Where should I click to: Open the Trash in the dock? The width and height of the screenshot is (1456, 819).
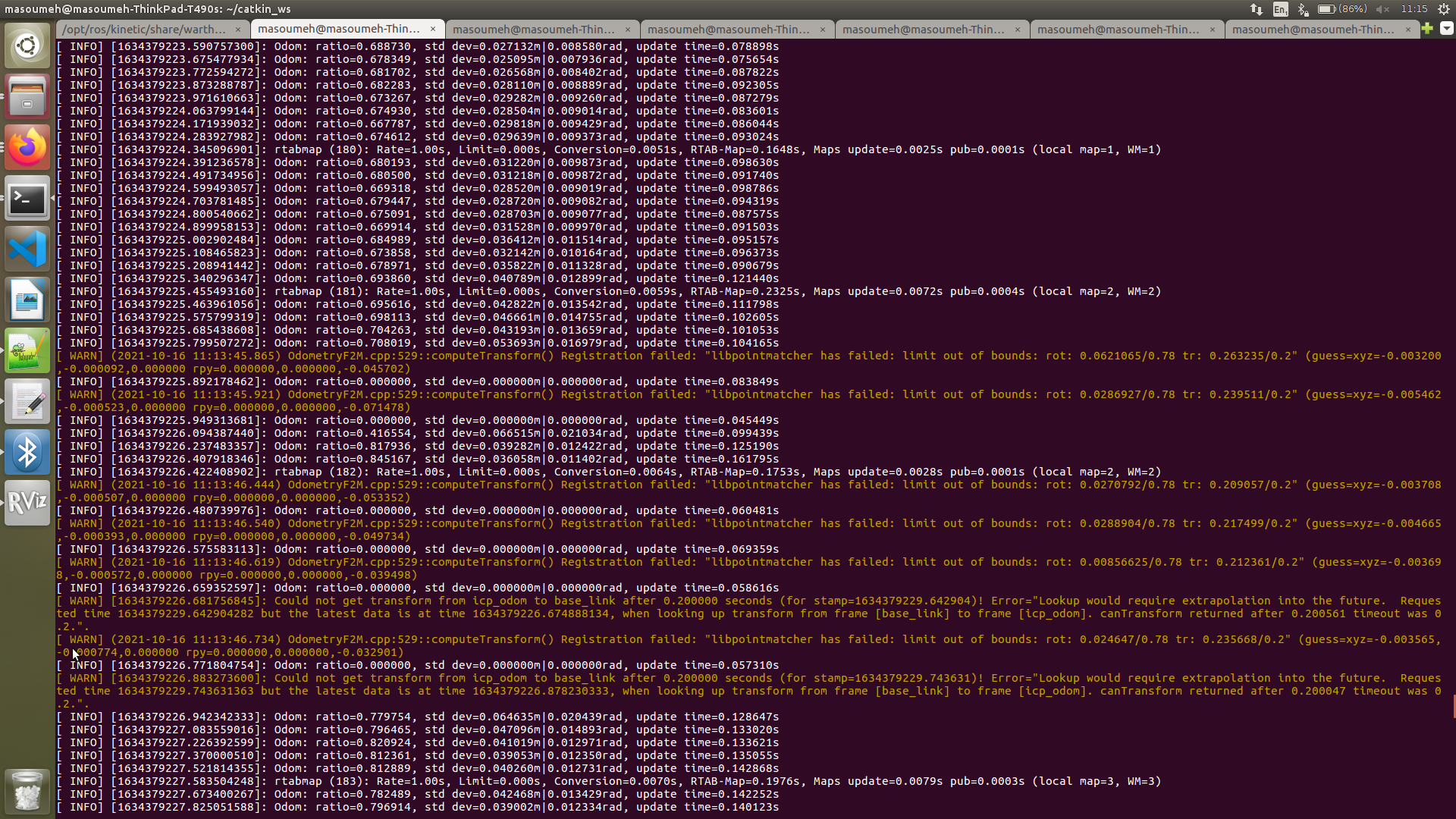27,791
